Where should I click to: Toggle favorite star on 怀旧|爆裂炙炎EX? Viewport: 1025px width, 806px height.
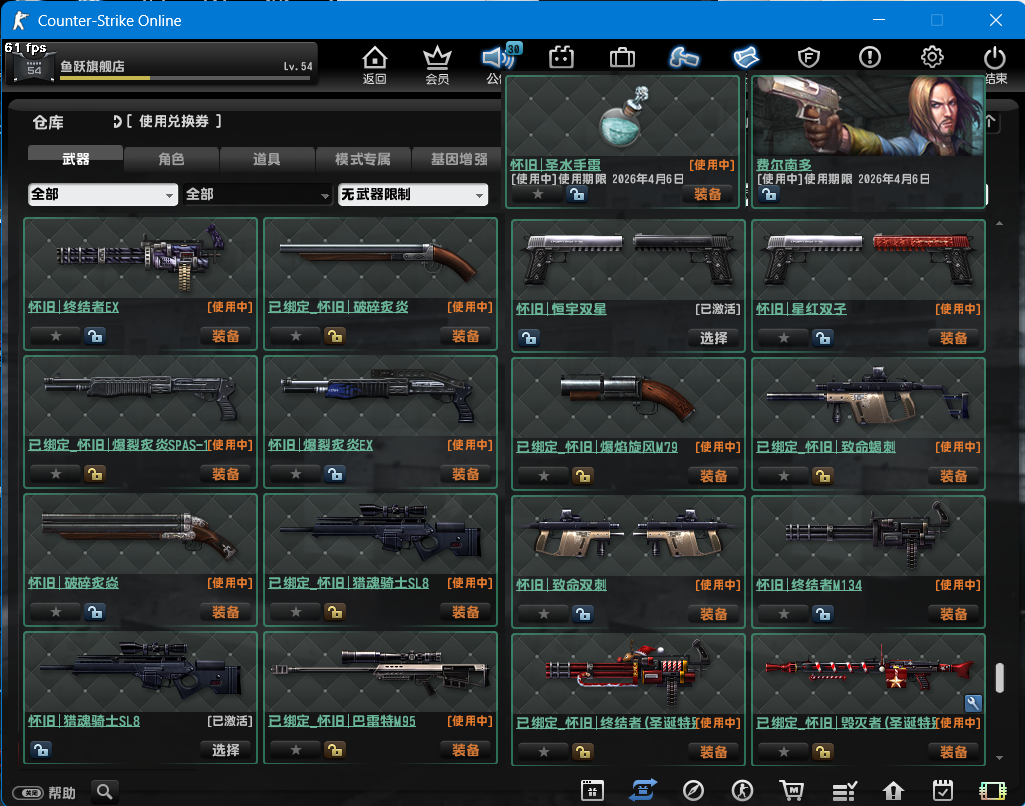click(x=295, y=474)
